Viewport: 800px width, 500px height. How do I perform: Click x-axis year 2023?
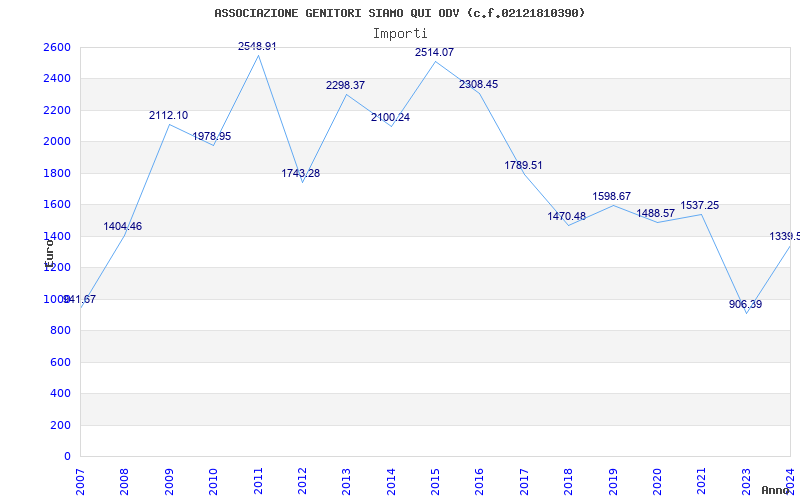[746, 482]
